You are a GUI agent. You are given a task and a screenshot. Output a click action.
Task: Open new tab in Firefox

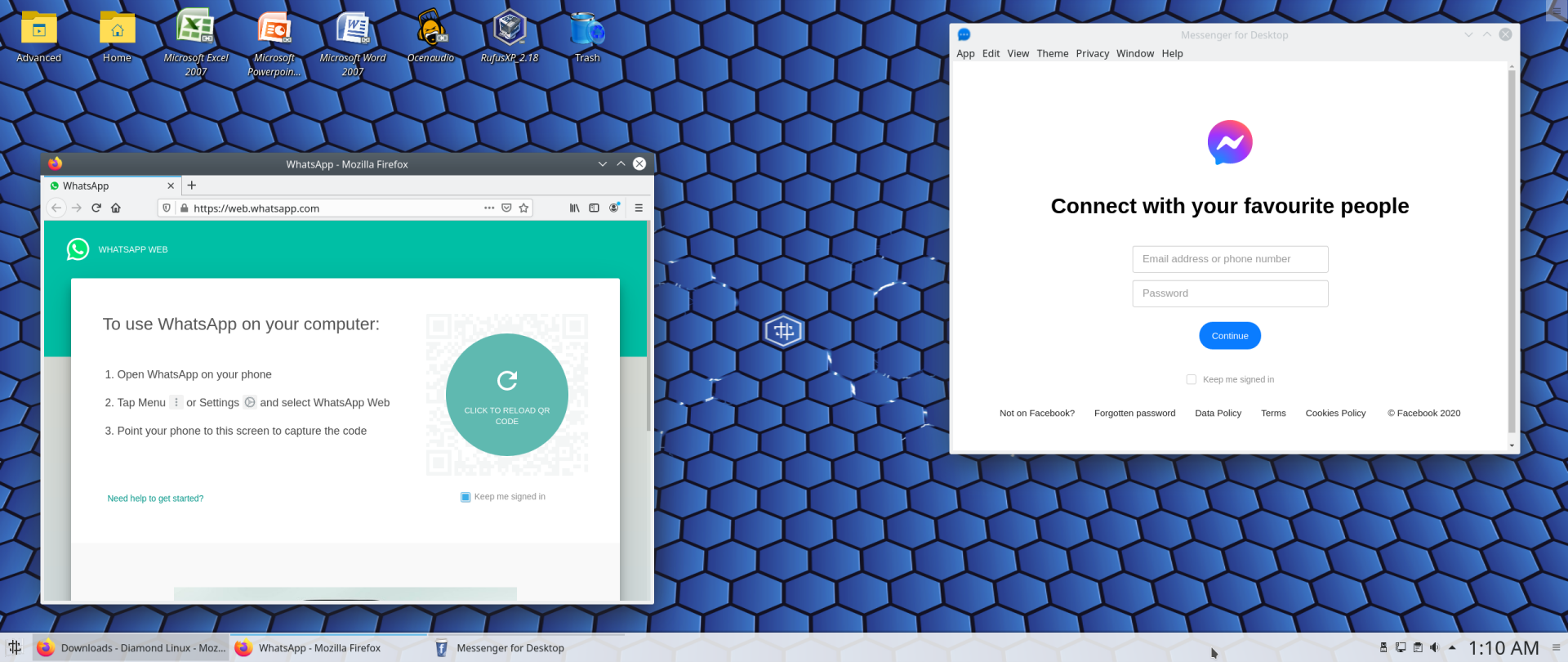click(x=192, y=186)
